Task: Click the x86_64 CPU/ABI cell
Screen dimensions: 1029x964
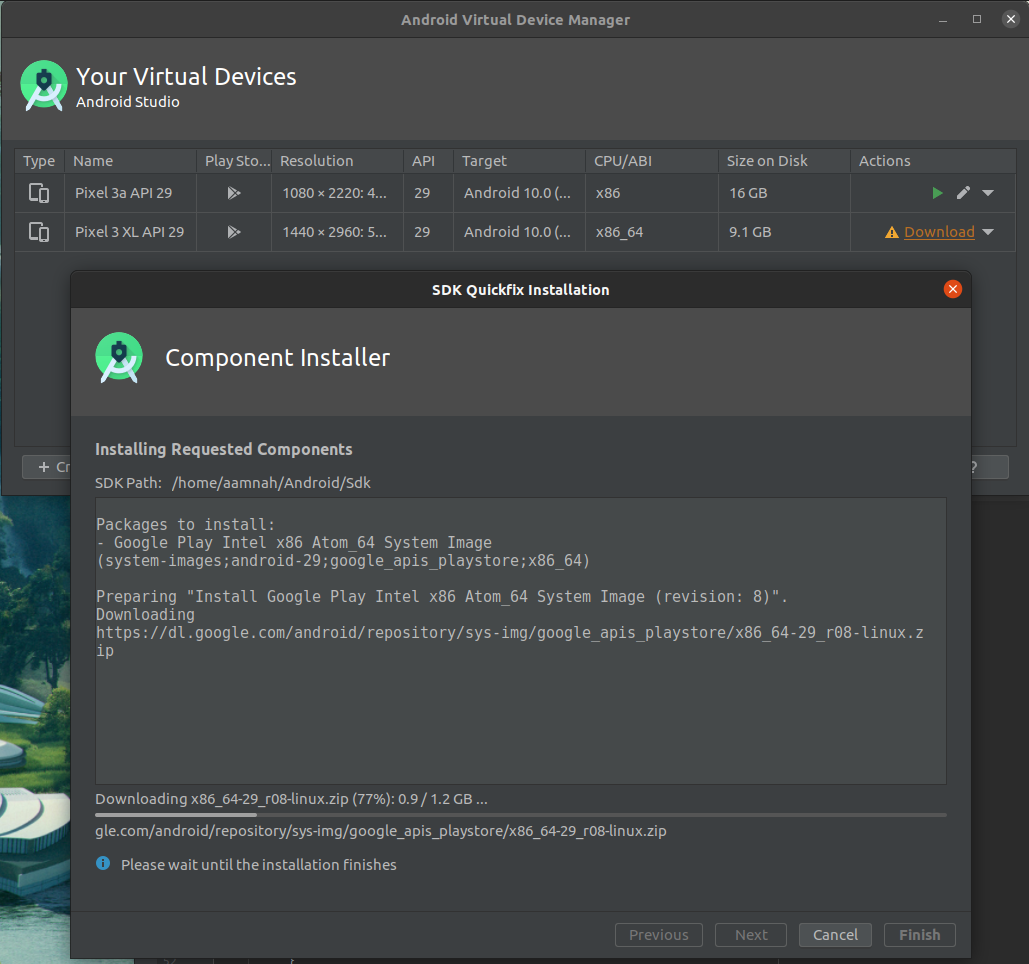Action: coord(652,232)
